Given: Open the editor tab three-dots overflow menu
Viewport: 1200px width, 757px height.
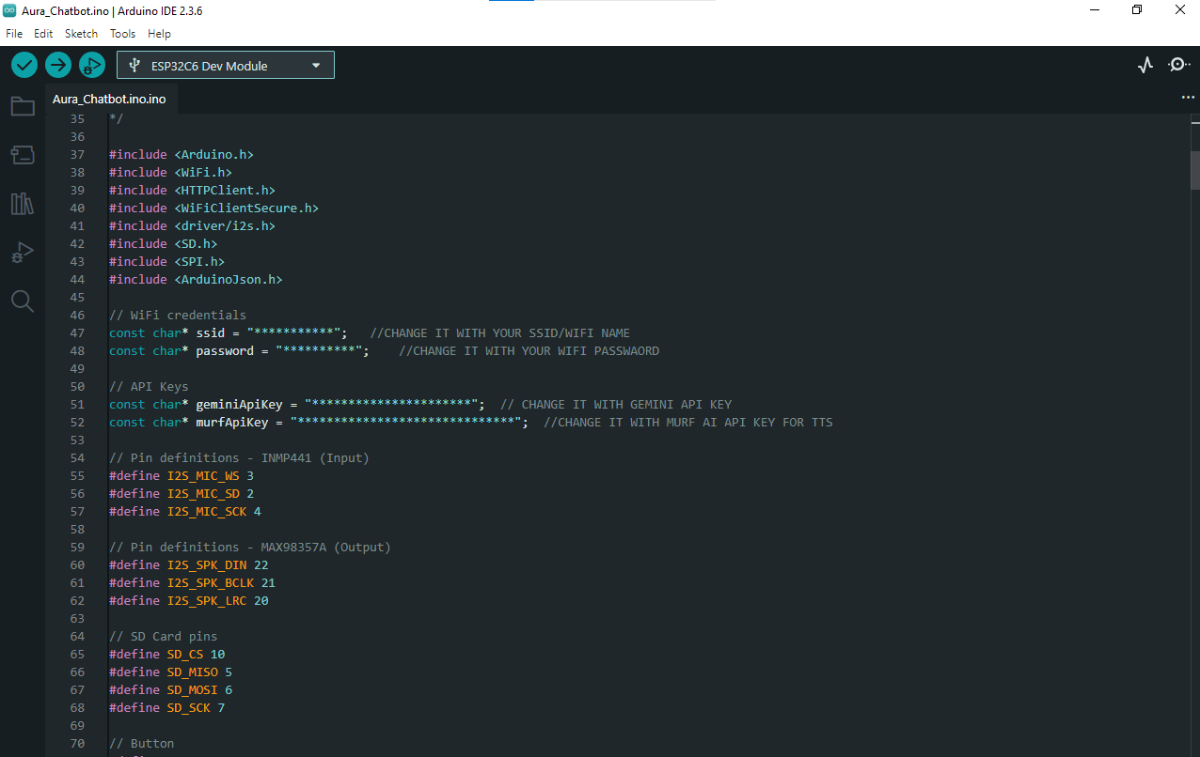Looking at the screenshot, I should [1188, 98].
